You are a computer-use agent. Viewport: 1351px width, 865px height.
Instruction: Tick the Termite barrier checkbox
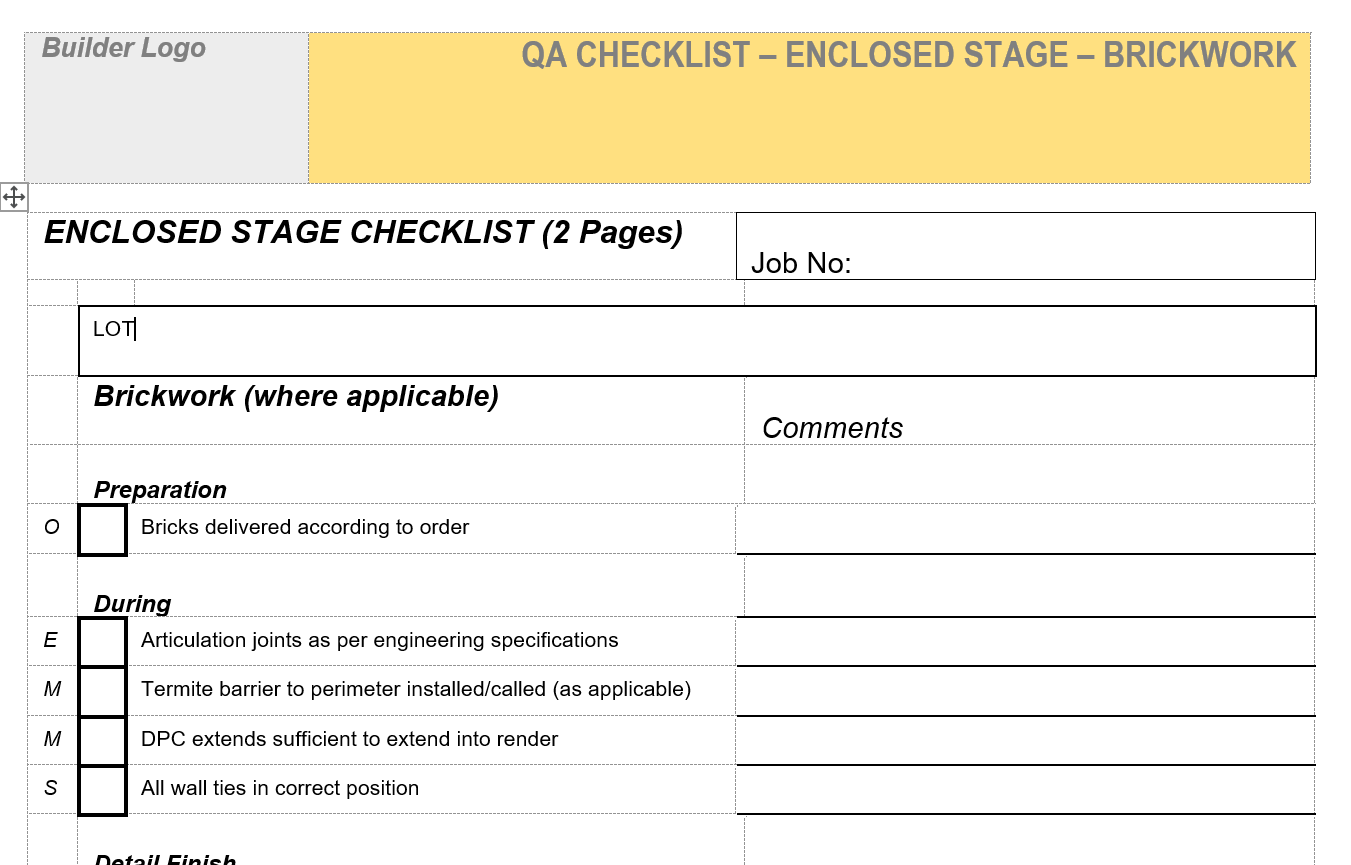tap(102, 690)
